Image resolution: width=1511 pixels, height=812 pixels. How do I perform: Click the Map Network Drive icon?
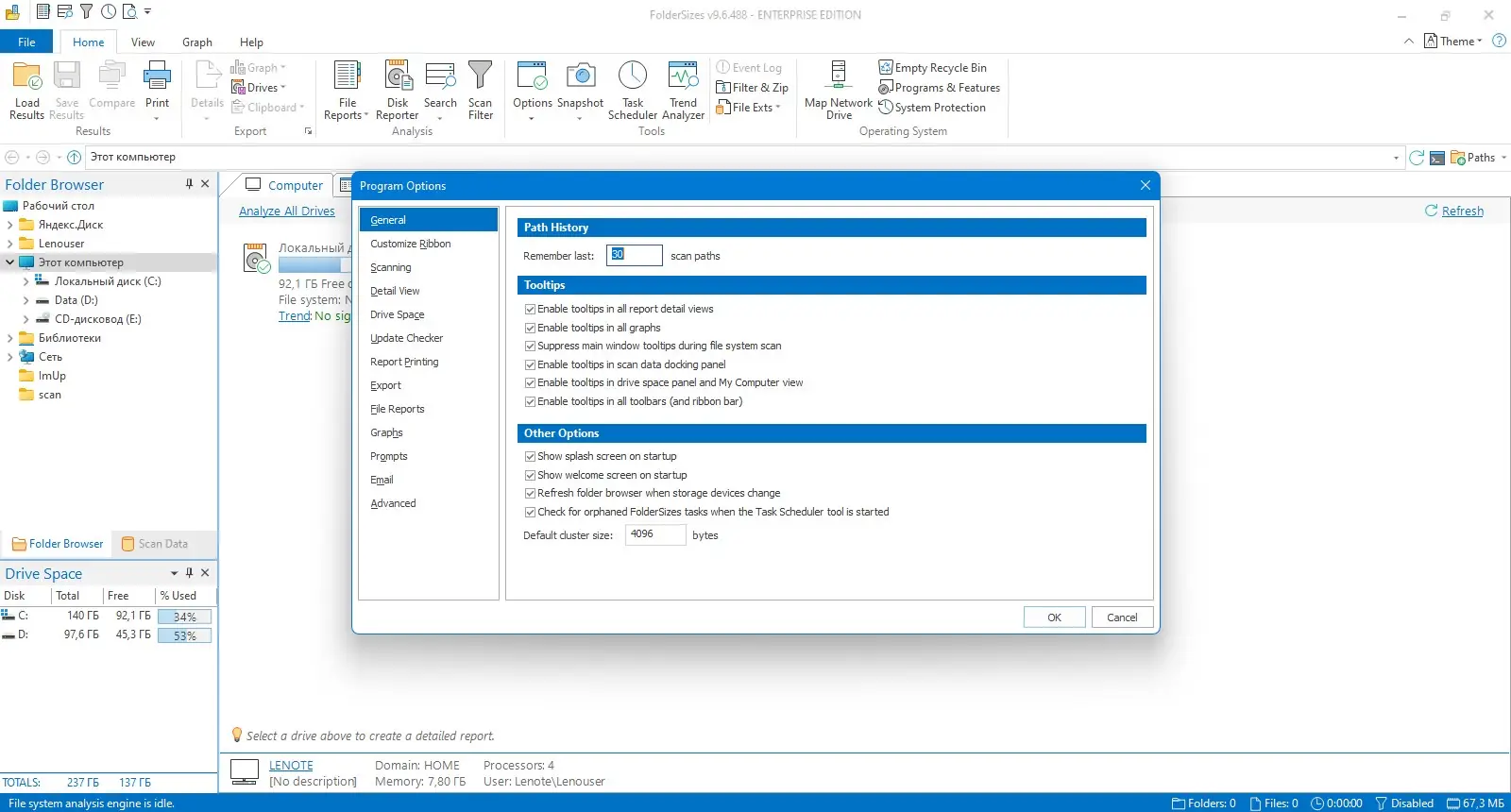click(x=839, y=76)
